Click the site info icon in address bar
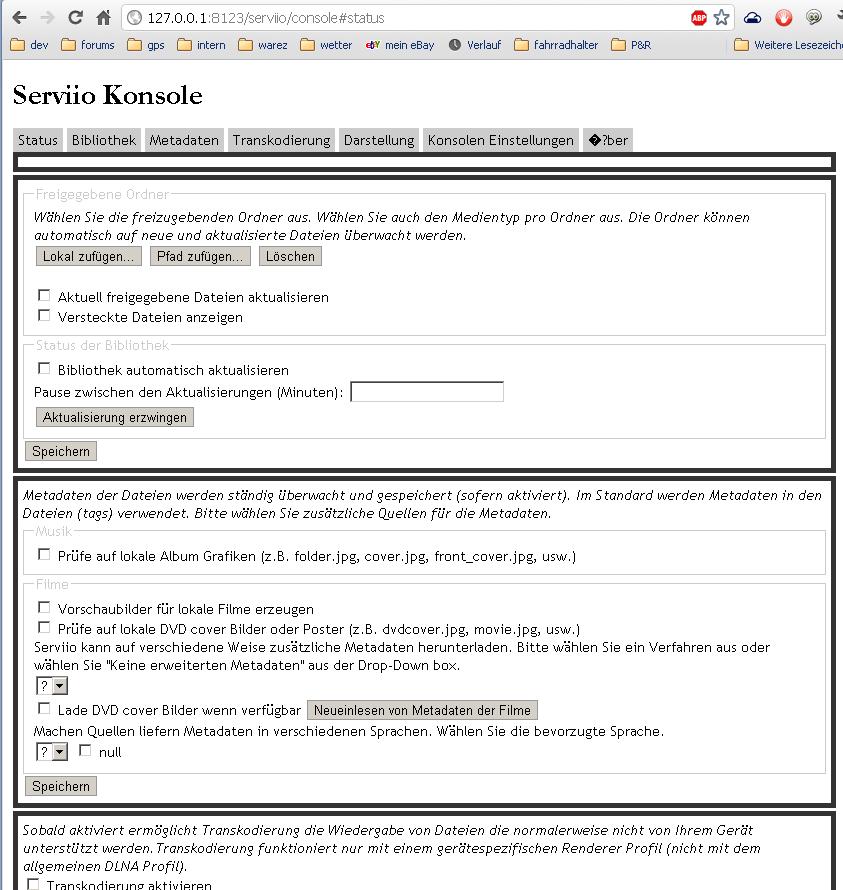 135,18
